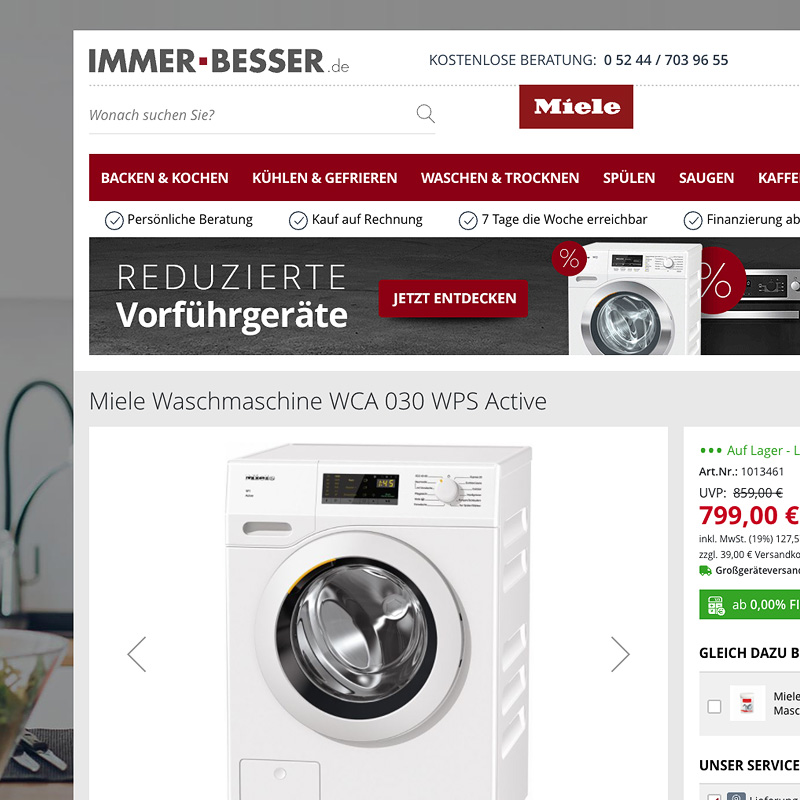Tick the Miele accessory product checkbox
Screen dimensions: 800x800
click(x=714, y=706)
